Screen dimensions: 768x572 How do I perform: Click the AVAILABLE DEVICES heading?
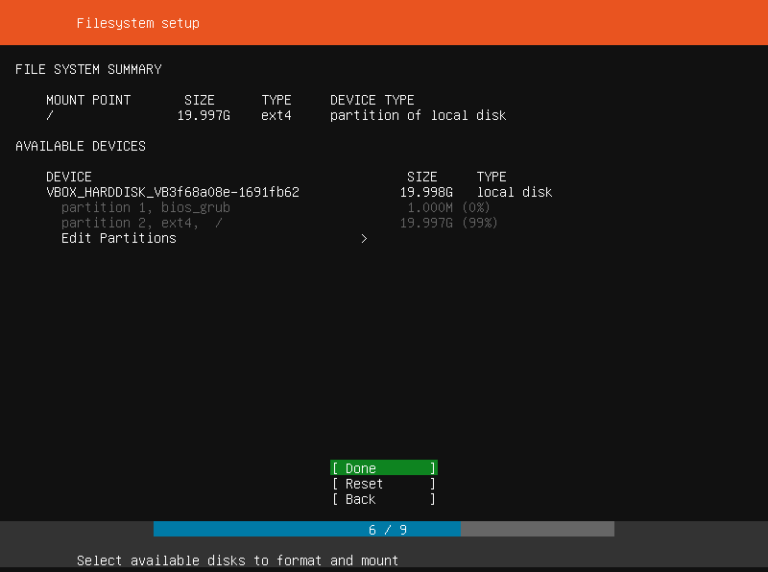(x=80, y=146)
